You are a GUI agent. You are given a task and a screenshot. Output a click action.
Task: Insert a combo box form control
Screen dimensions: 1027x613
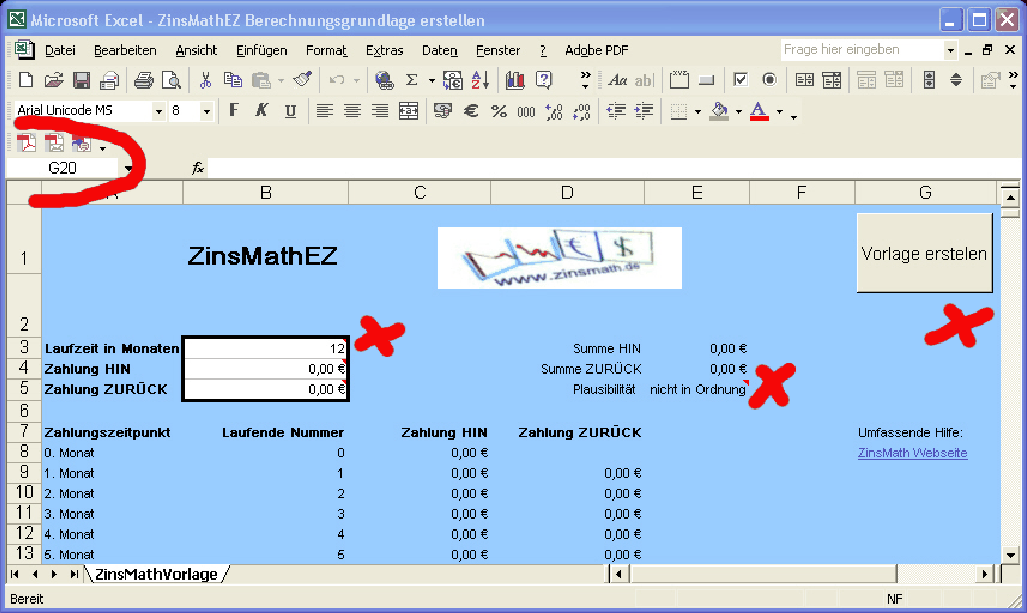(x=832, y=80)
